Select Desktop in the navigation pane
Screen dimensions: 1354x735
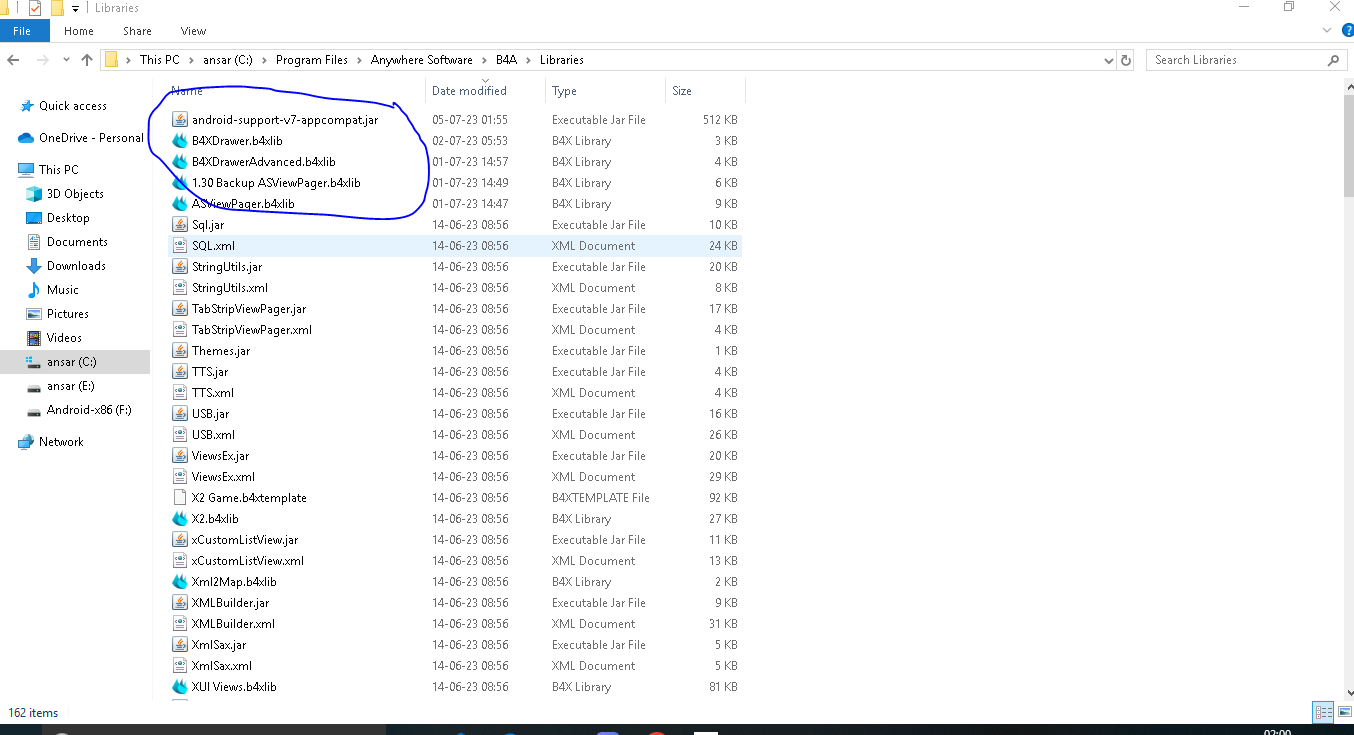point(68,218)
